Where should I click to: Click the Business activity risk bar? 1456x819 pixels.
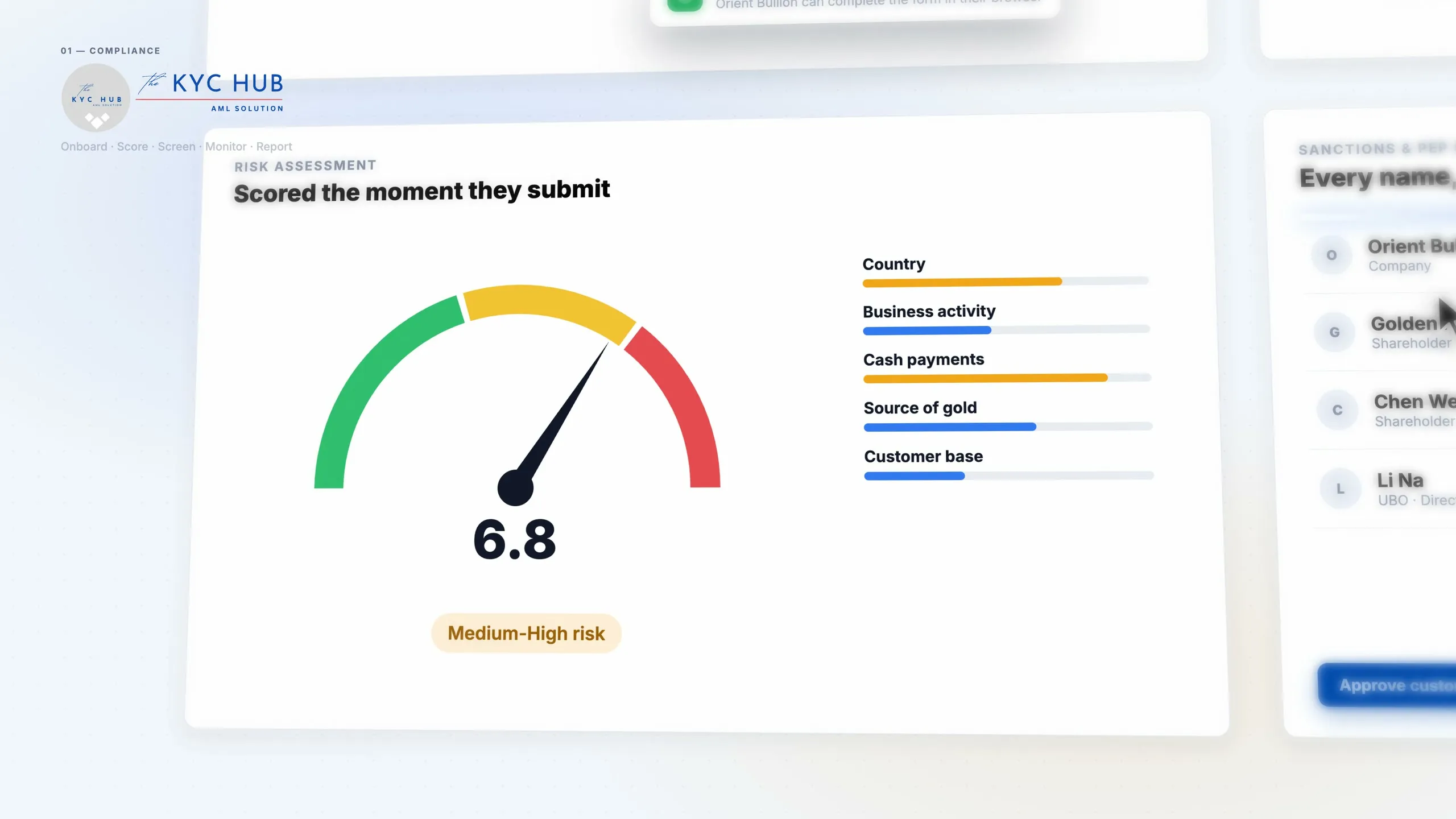coord(1006,330)
